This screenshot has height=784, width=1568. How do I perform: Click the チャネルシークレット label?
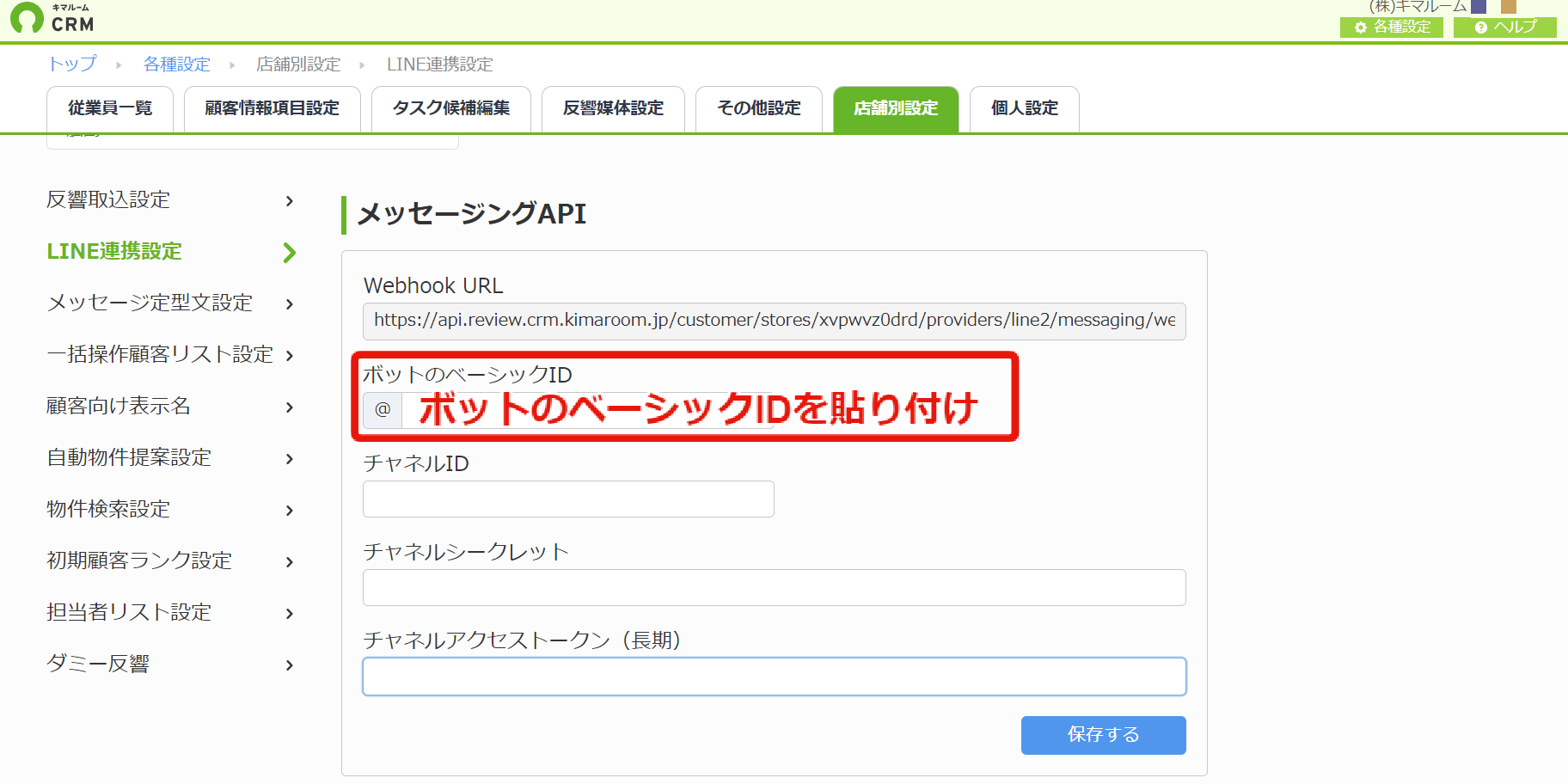click(466, 552)
